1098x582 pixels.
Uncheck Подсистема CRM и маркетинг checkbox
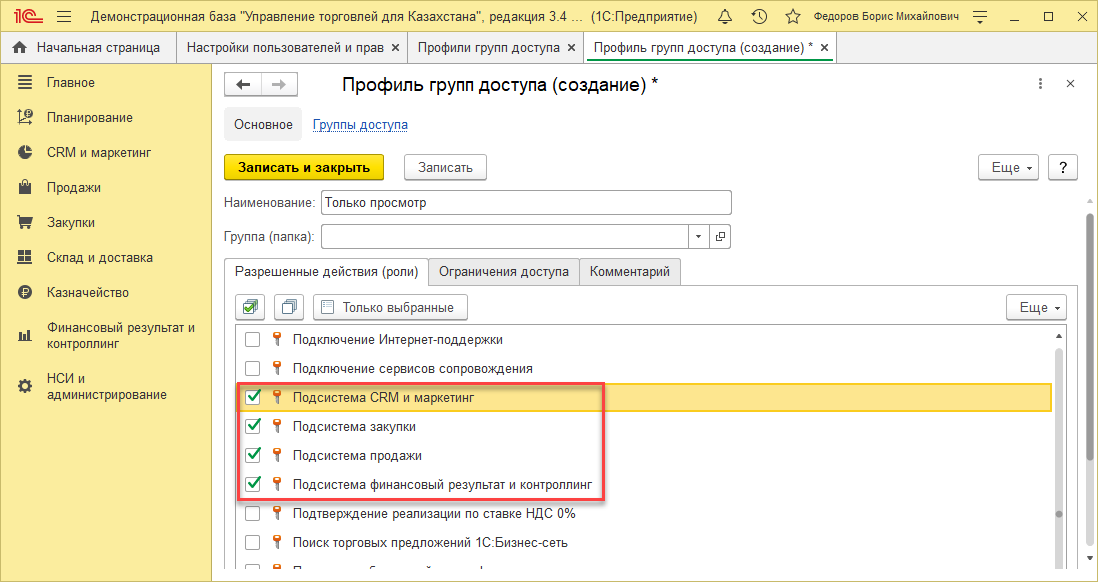253,397
